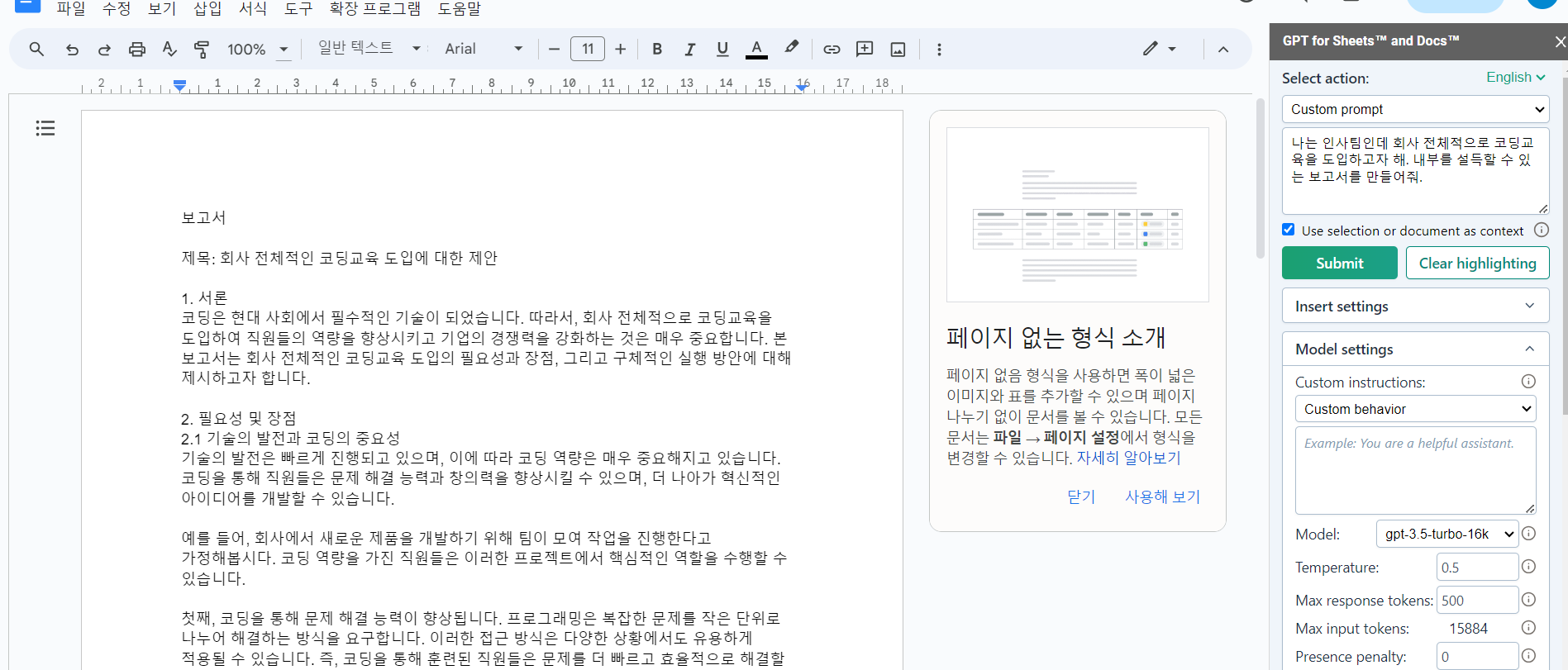1568x670 pixels.
Task: Edit the Temperature value 0.5
Action: (x=1477, y=568)
